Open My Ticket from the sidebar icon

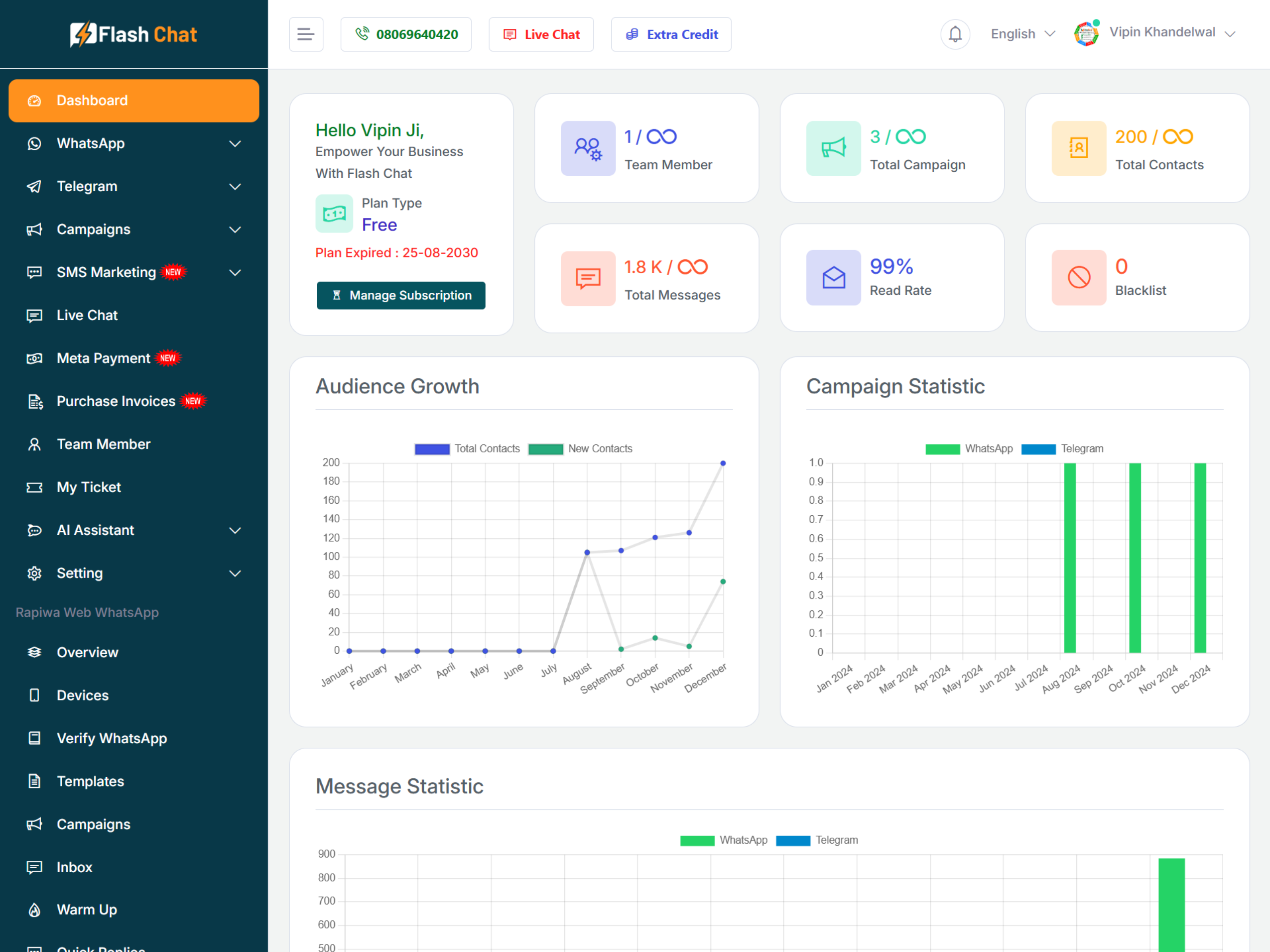click(x=35, y=487)
